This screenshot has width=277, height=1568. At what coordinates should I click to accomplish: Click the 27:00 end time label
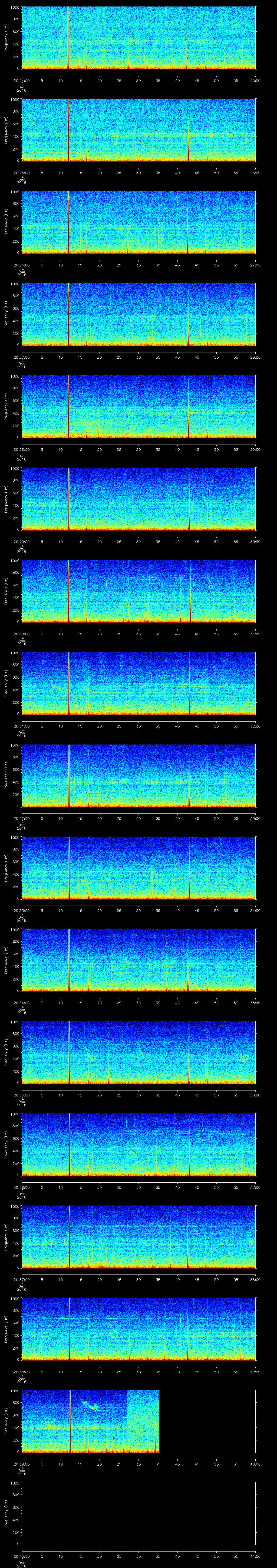coord(255,265)
